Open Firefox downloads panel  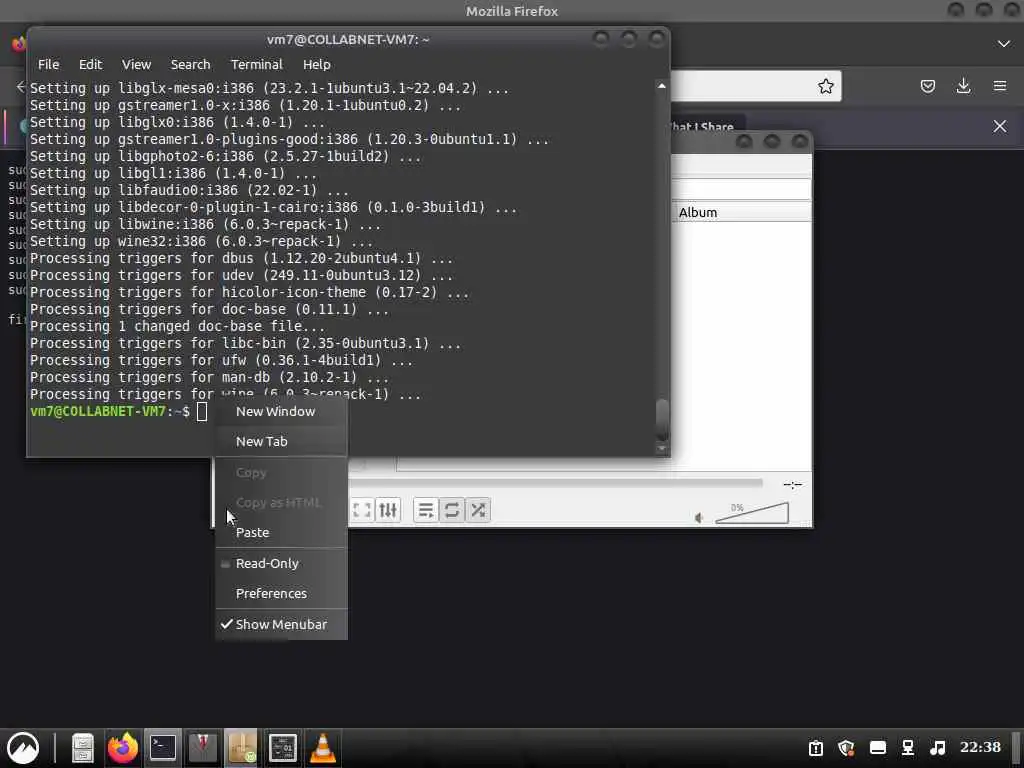[963, 86]
